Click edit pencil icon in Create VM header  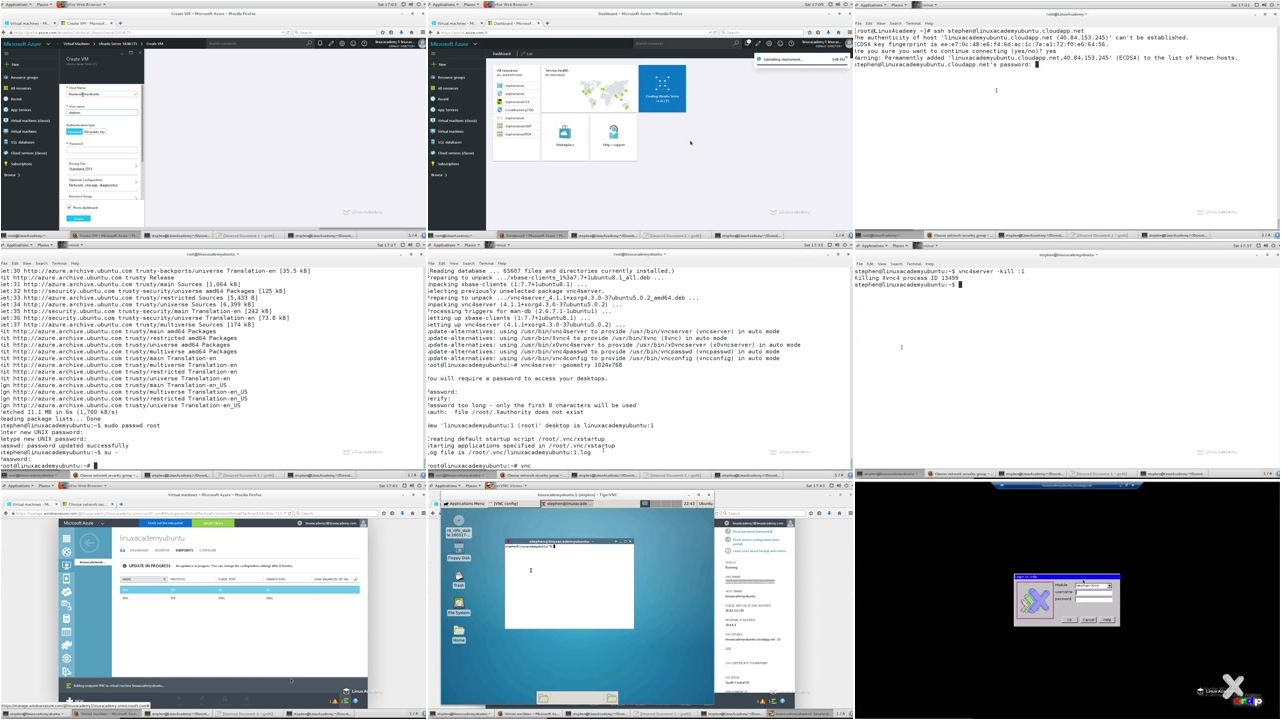pos(331,43)
